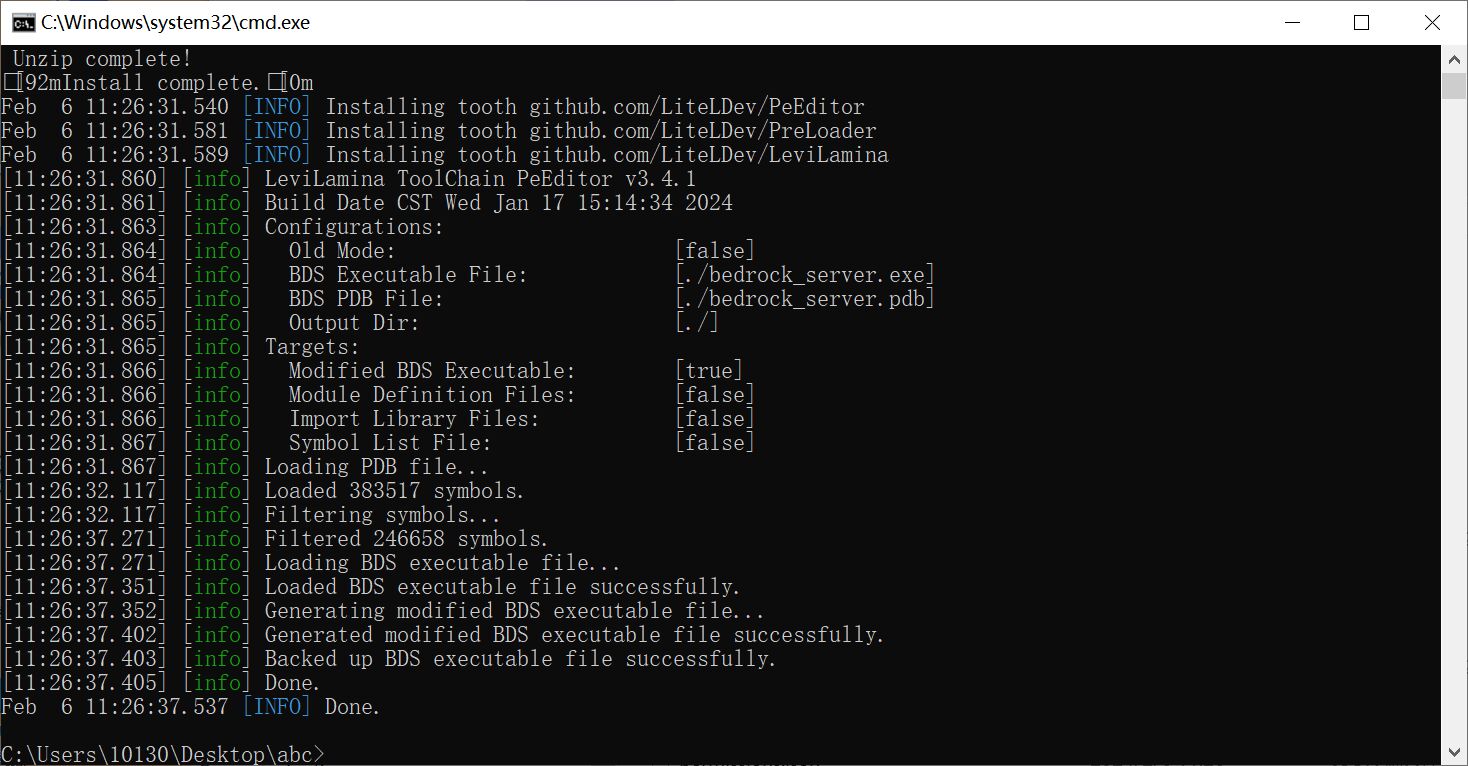The width and height of the screenshot is (1468, 766).
Task: Click the github.com/LiteLDev/PreLoader text
Action: [703, 131]
